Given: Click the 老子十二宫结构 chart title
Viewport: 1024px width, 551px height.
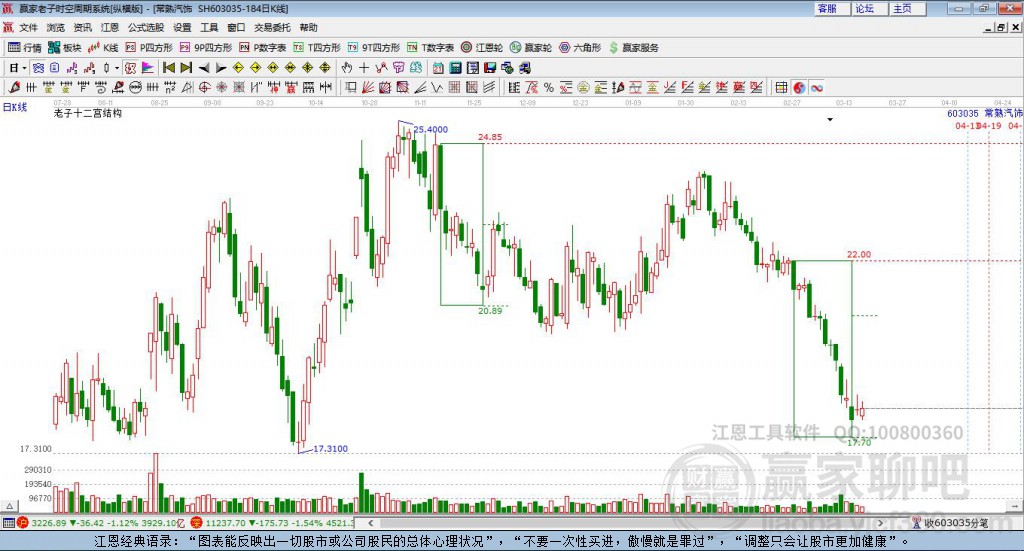Looking at the screenshot, I should coord(88,114).
